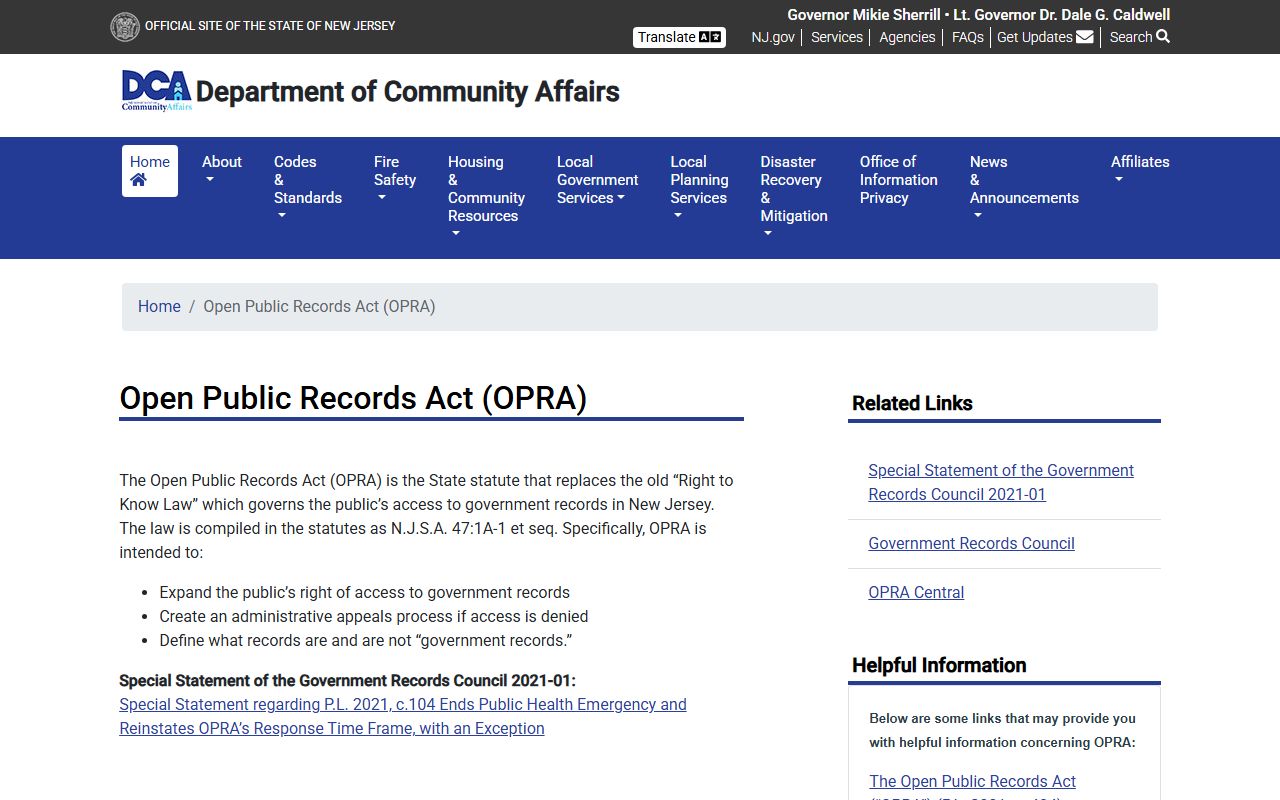Open Special Statement 2021-01 related link
Image resolution: width=1280 pixels, height=800 pixels.
click(x=1001, y=483)
